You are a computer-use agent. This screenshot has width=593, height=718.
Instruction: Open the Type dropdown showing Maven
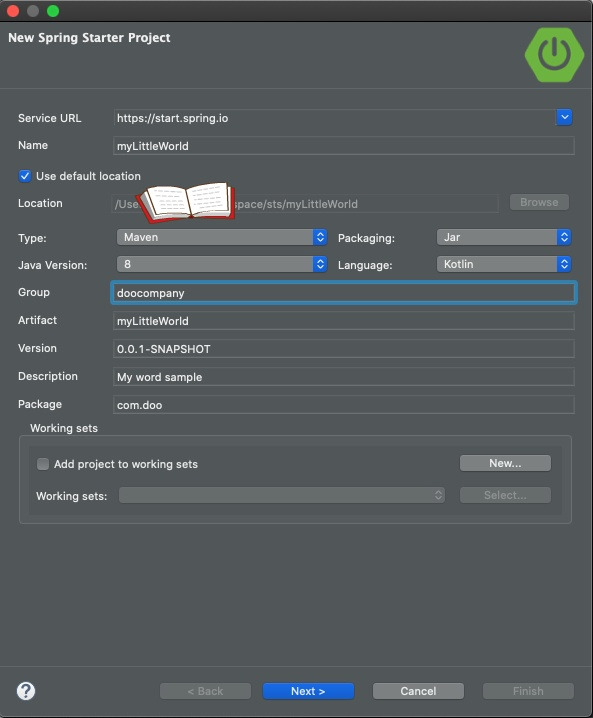(x=222, y=237)
